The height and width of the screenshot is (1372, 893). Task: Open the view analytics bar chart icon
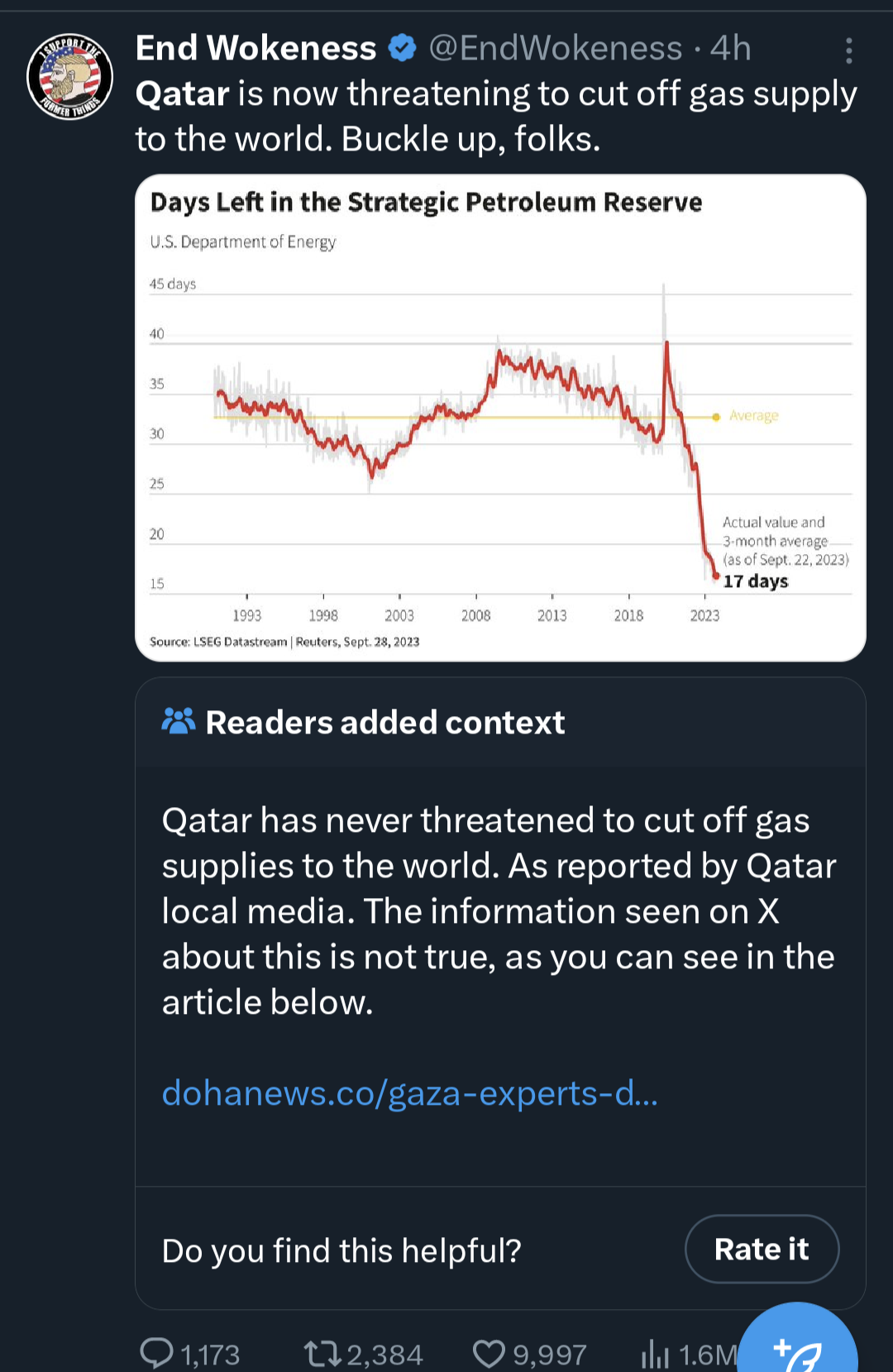[x=655, y=1354]
